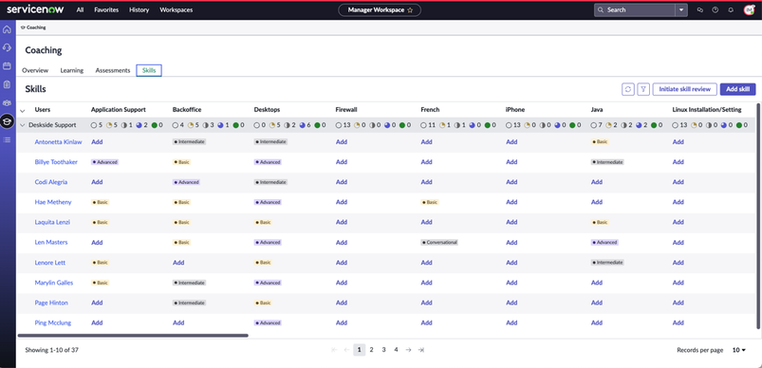Click Len Masters' Conversational French badge
The height and width of the screenshot is (368, 762).
tap(439, 242)
